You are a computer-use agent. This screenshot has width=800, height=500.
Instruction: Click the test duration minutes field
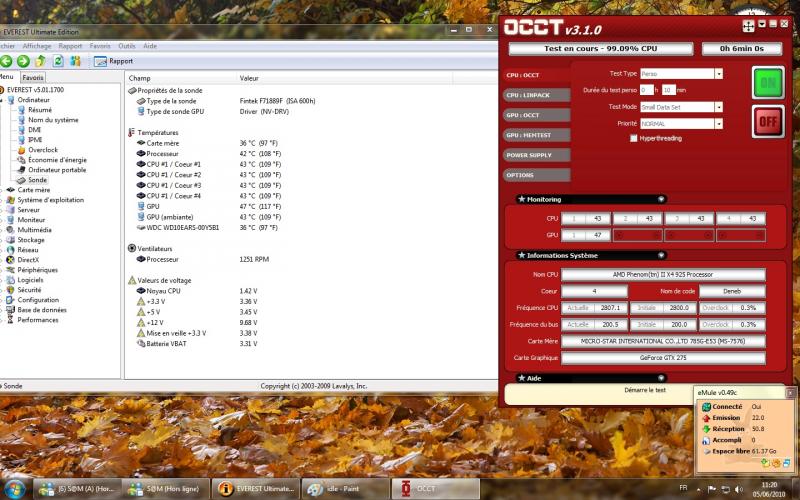click(668, 90)
